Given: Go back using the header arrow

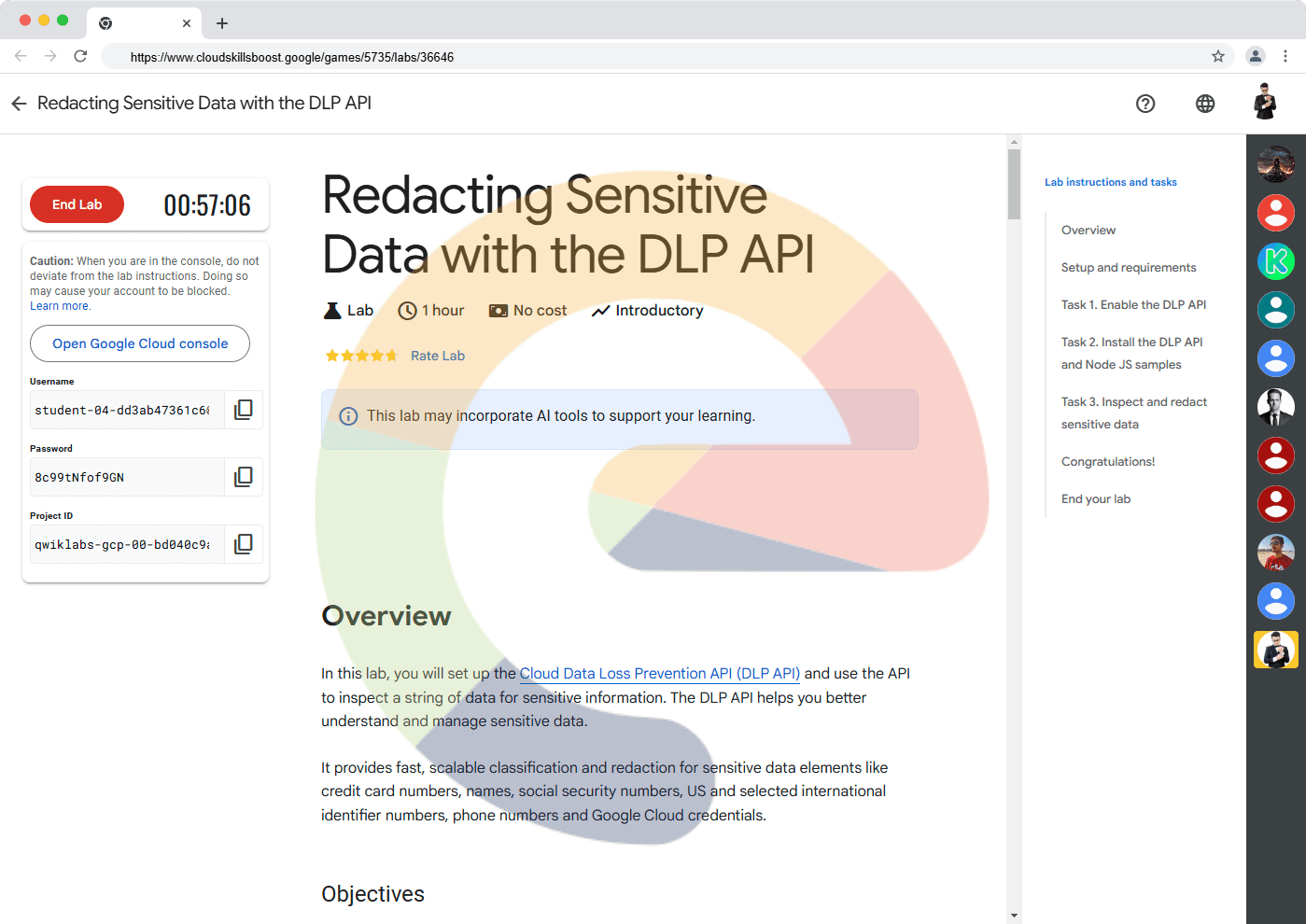Looking at the screenshot, I should pos(19,104).
